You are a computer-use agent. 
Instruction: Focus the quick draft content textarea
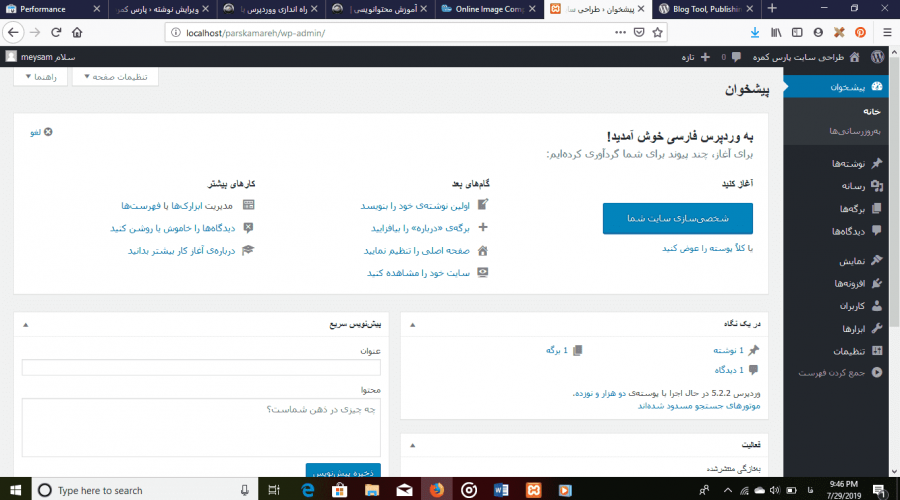[201, 428]
